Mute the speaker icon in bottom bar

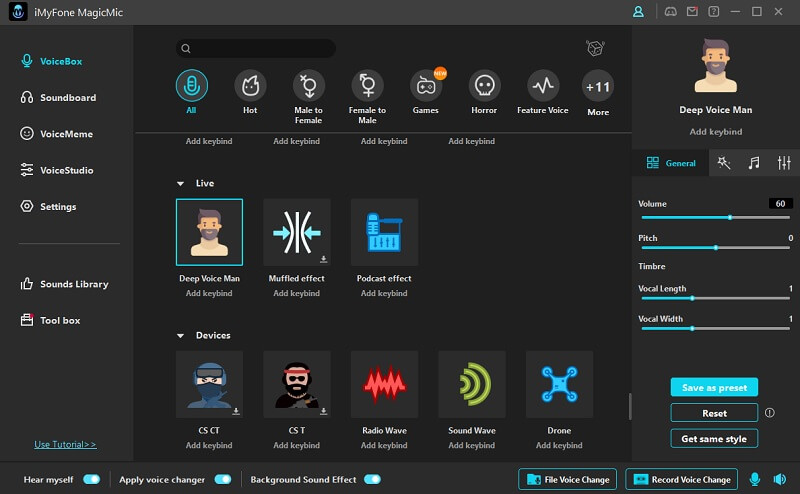click(780, 479)
